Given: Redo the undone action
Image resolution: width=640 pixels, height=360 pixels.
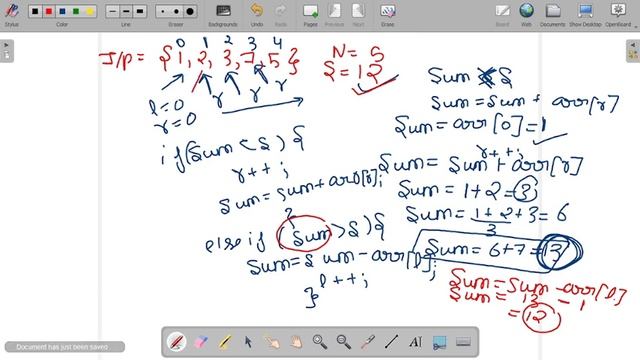Looking at the screenshot, I should pyautogui.click(x=280, y=15).
